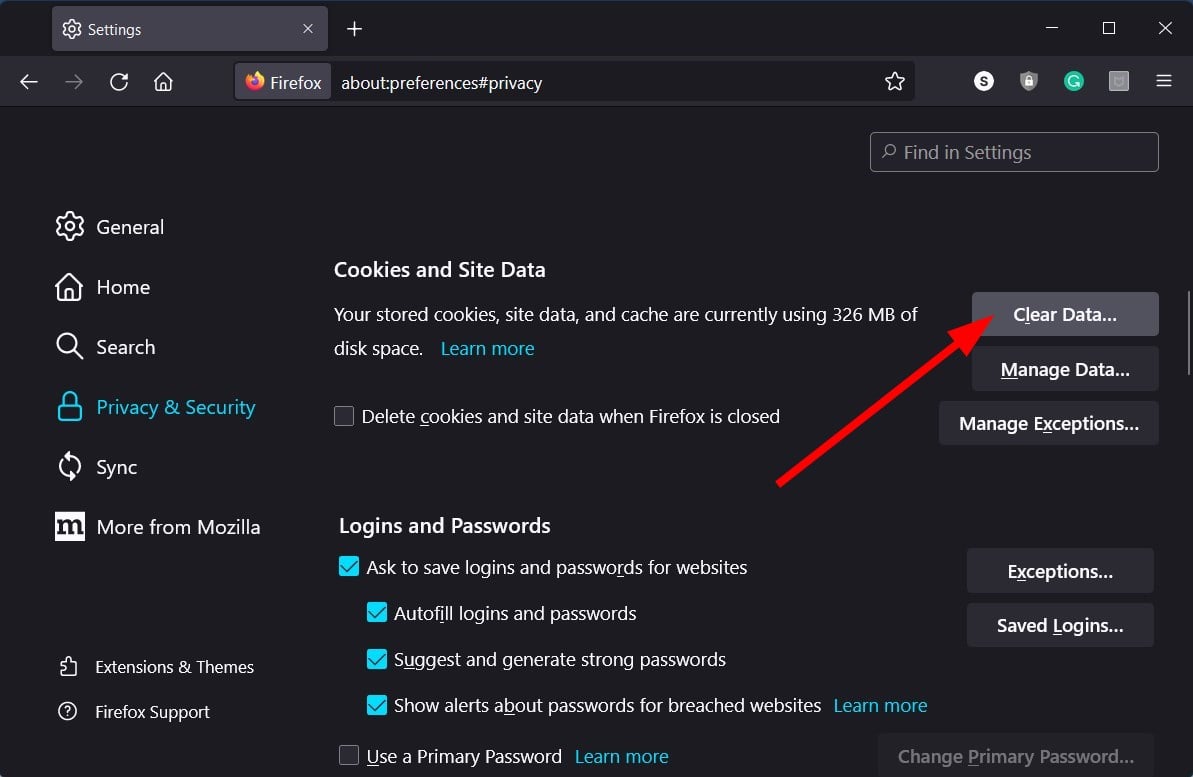This screenshot has width=1193, height=777.
Task: Open the Search settings section
Action: (127, 346)
